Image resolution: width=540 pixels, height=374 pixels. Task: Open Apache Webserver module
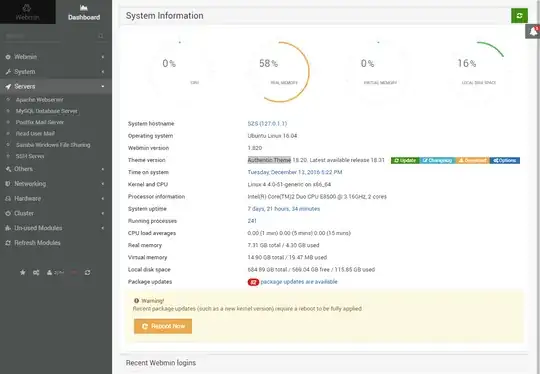(40, 100)
